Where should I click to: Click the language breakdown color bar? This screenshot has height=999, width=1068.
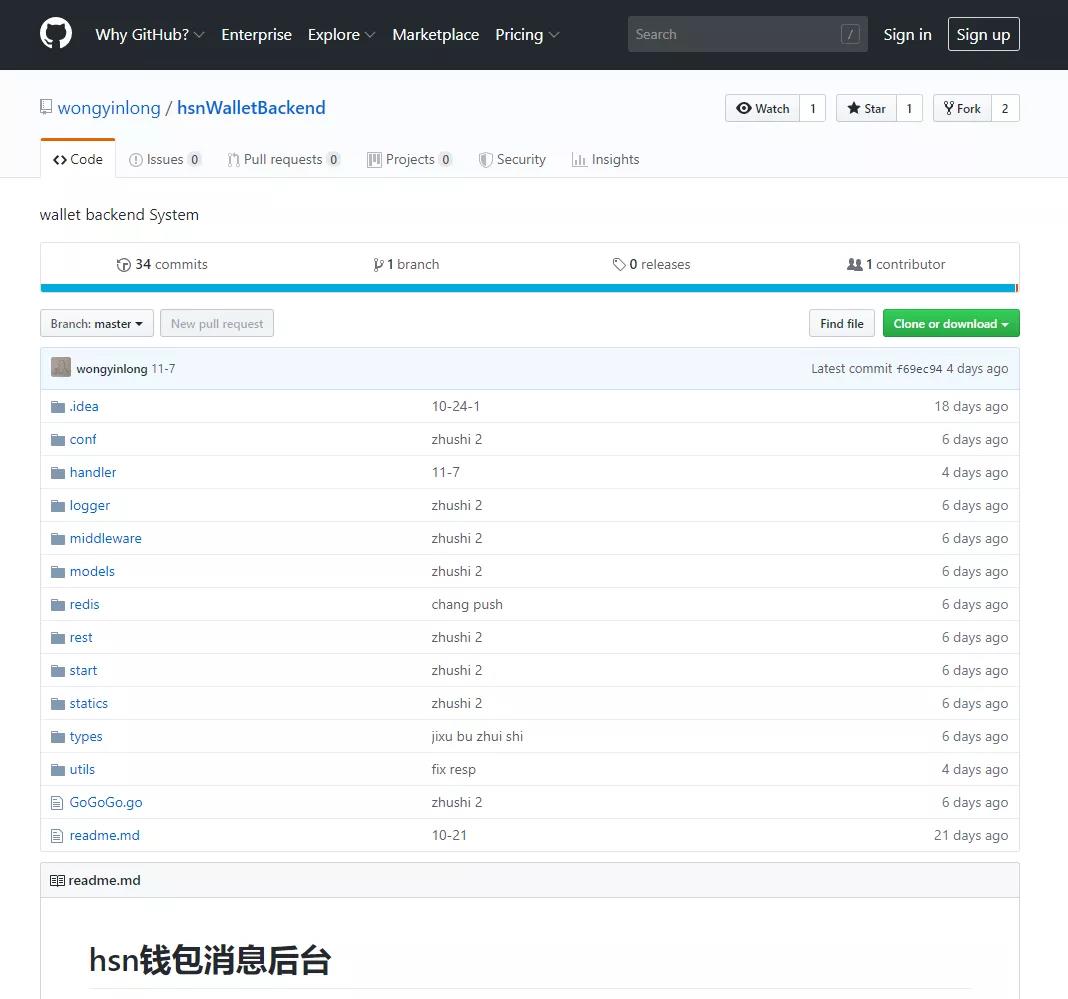529,288
